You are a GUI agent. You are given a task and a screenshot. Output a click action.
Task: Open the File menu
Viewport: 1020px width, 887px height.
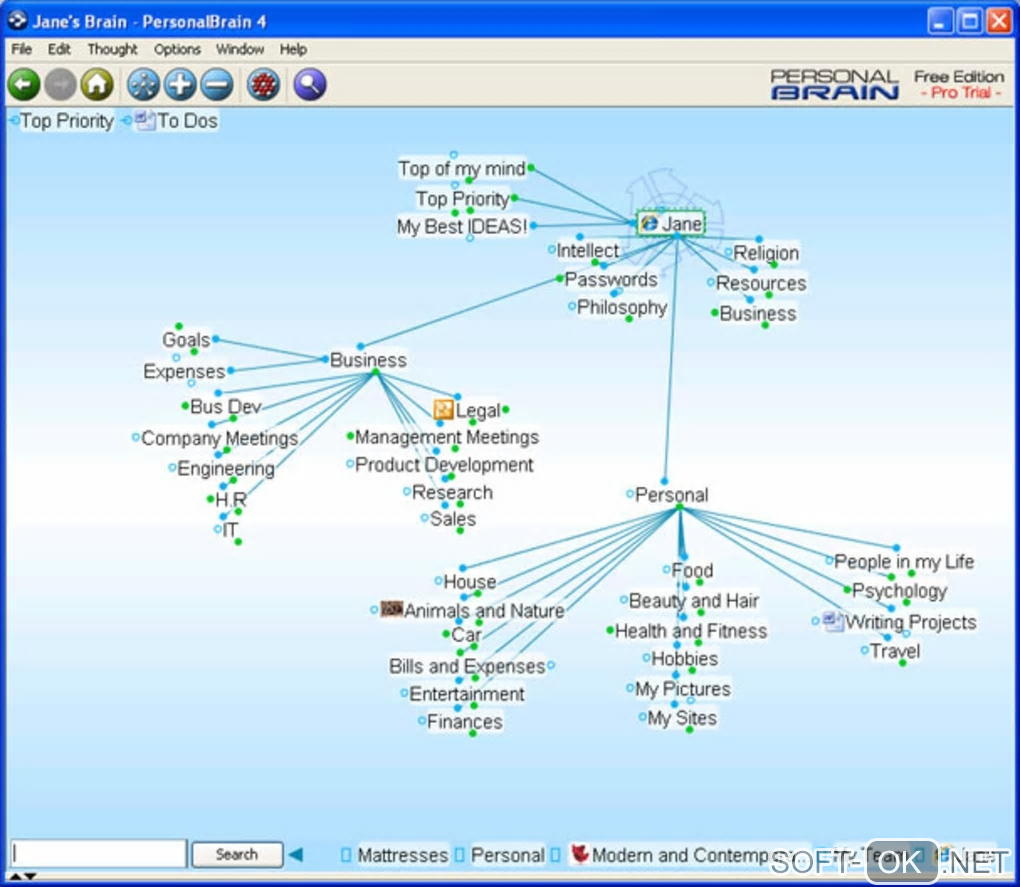point(21,49)
